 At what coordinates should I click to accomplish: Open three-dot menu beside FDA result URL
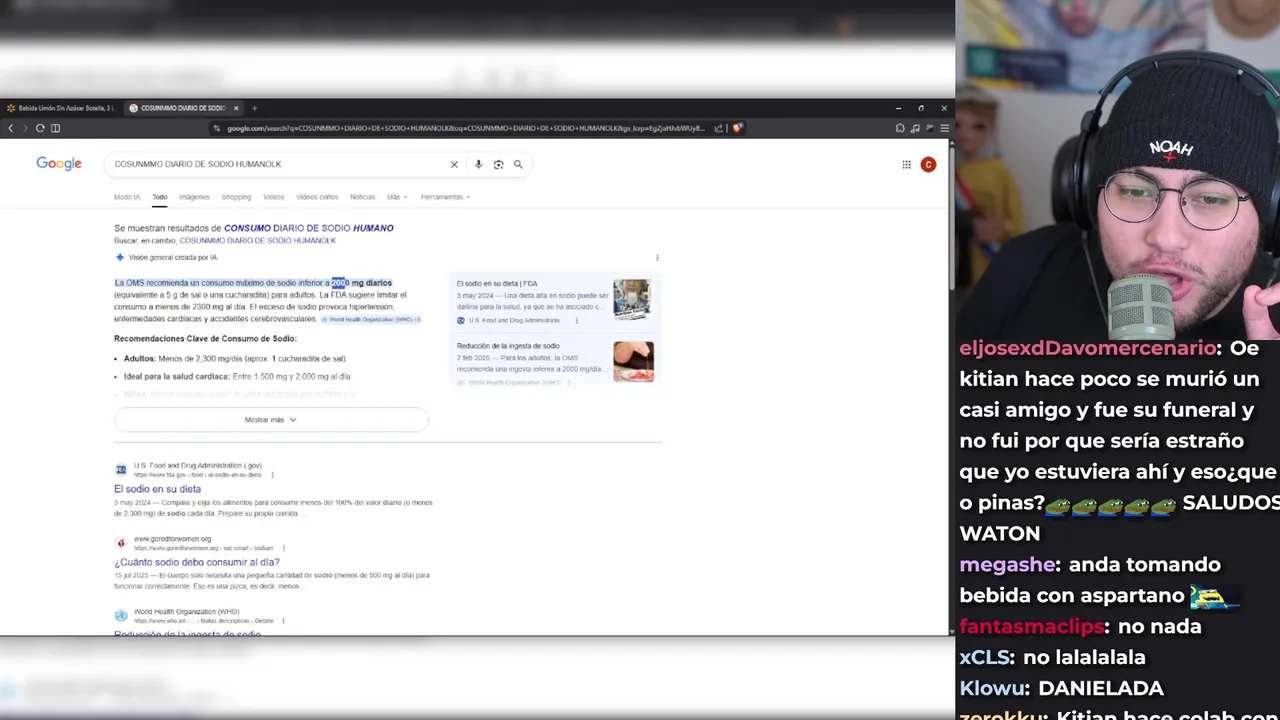click(272, 475)
